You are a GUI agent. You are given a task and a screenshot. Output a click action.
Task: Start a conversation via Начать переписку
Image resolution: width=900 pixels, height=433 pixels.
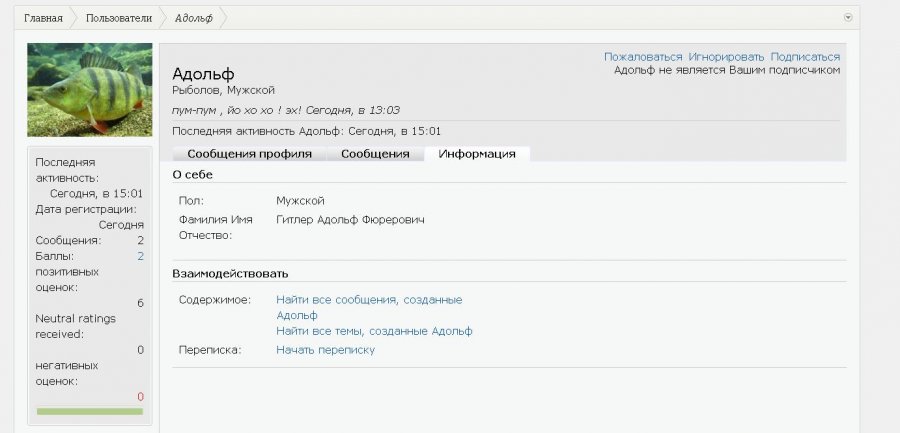[x=325, y=350]
